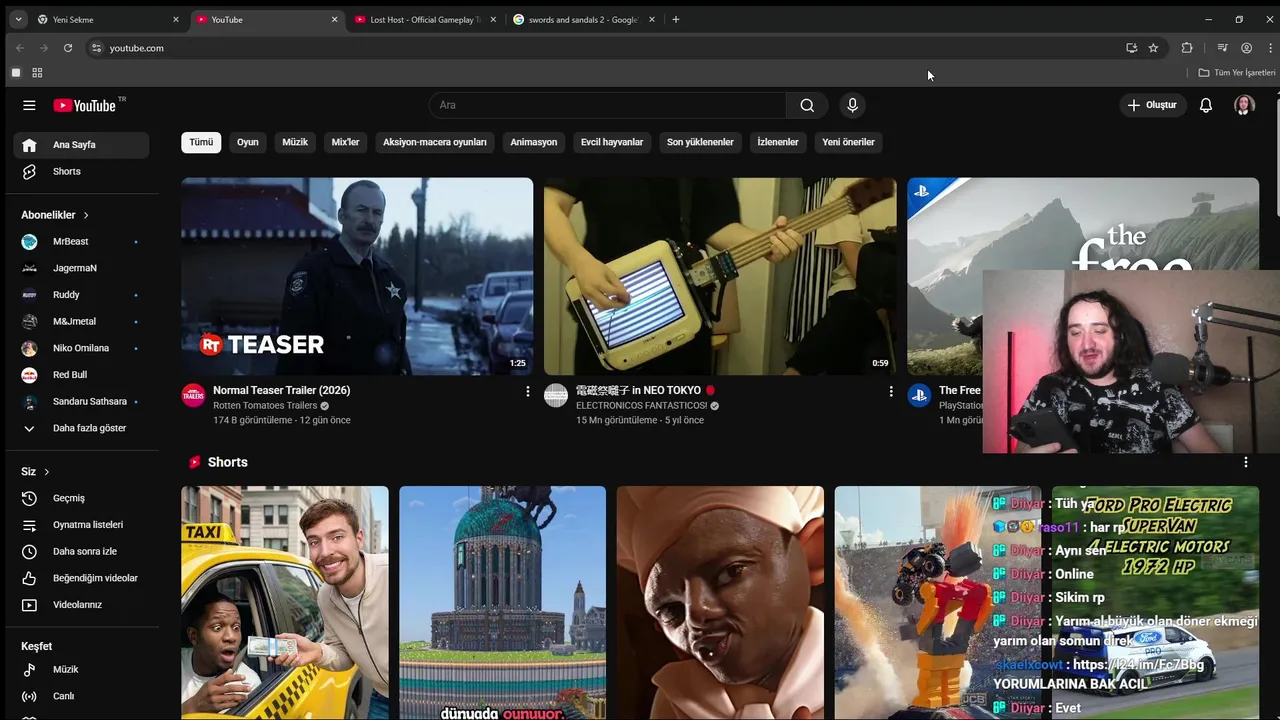The image size is (1280, 720).
Task: Expand the Siz section arrow
Action: pyautogui.click(x=46, y=472)
